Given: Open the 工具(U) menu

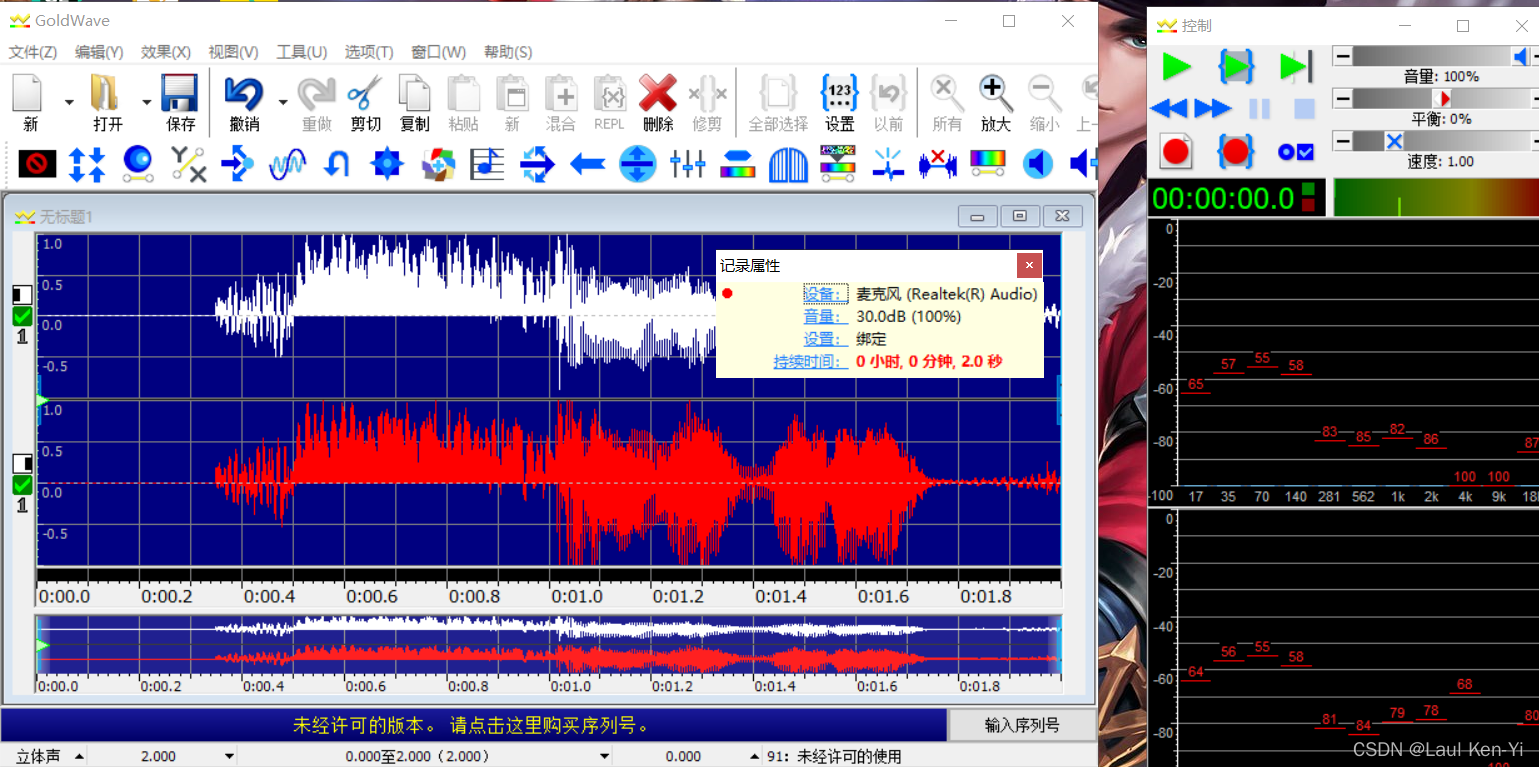Looking at the screenshot, I should [302, 52].
